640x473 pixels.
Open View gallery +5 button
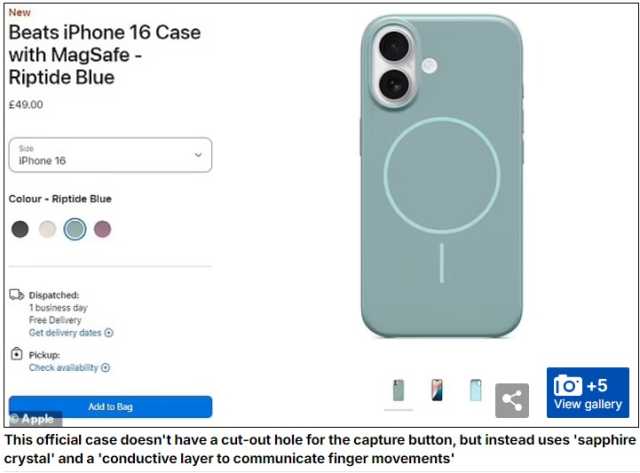588,393
